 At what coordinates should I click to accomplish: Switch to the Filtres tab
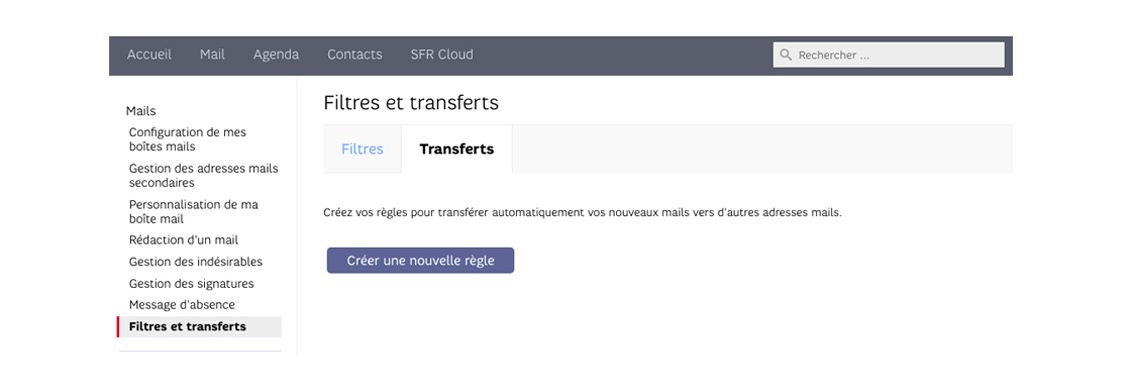click(362, 149)
